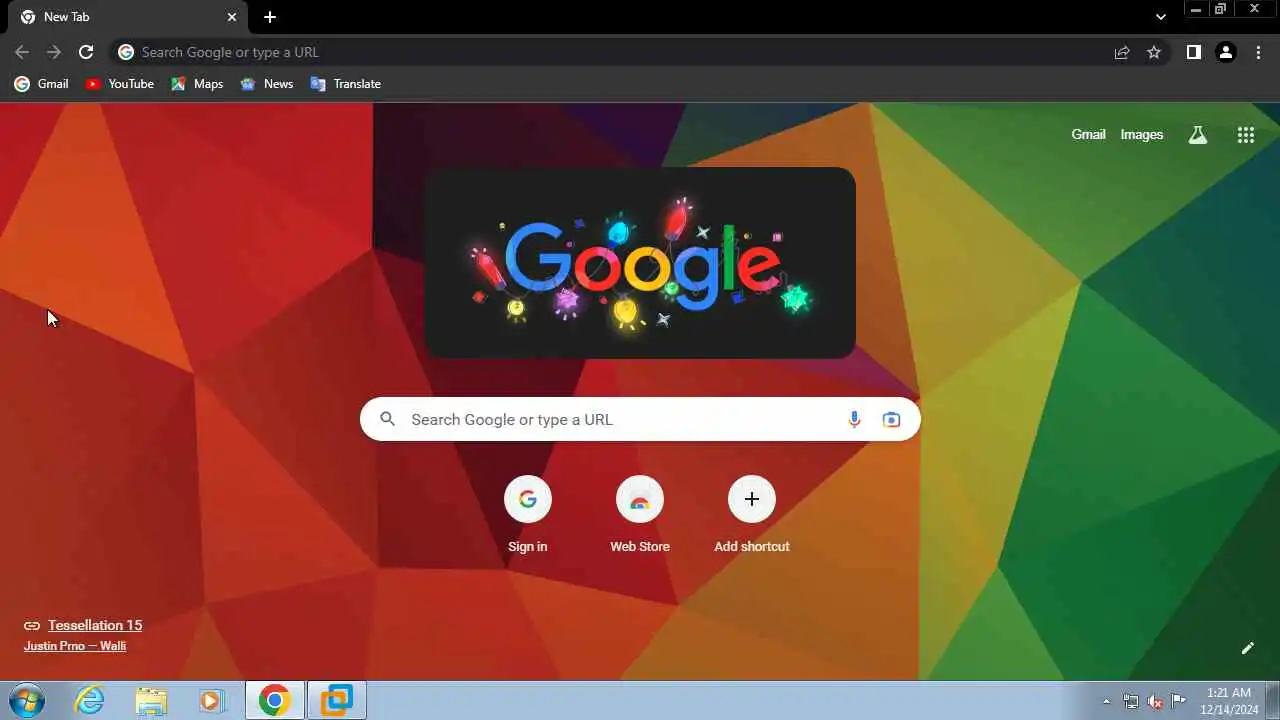Screen dimensions: 1280x720
Task: Click the Chrome taskbar icon
Action: click(x=275, y=700)
